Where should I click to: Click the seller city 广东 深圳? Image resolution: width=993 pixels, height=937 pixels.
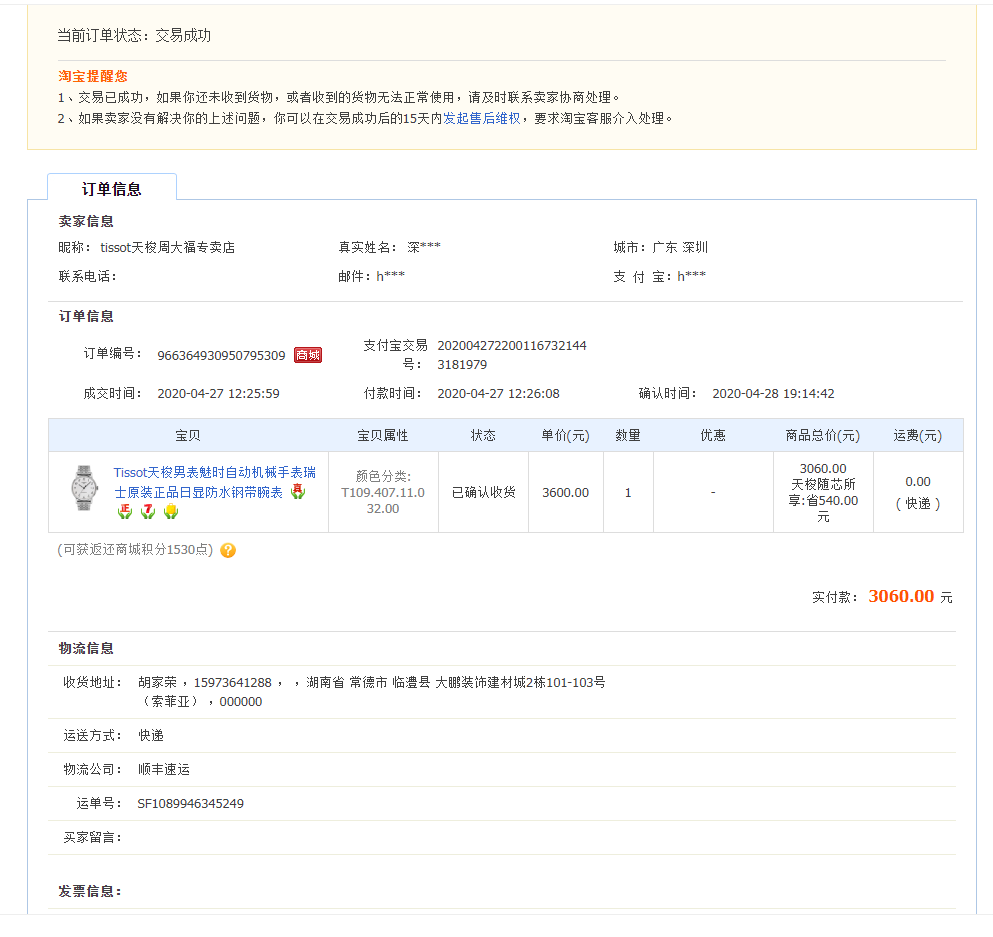coord(680,248)
